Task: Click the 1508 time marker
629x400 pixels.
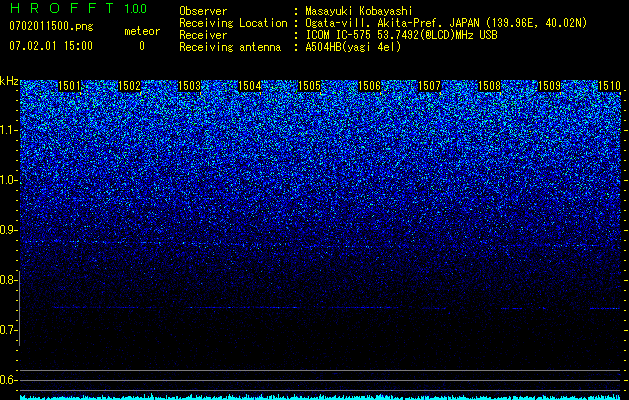Action: 489,86
